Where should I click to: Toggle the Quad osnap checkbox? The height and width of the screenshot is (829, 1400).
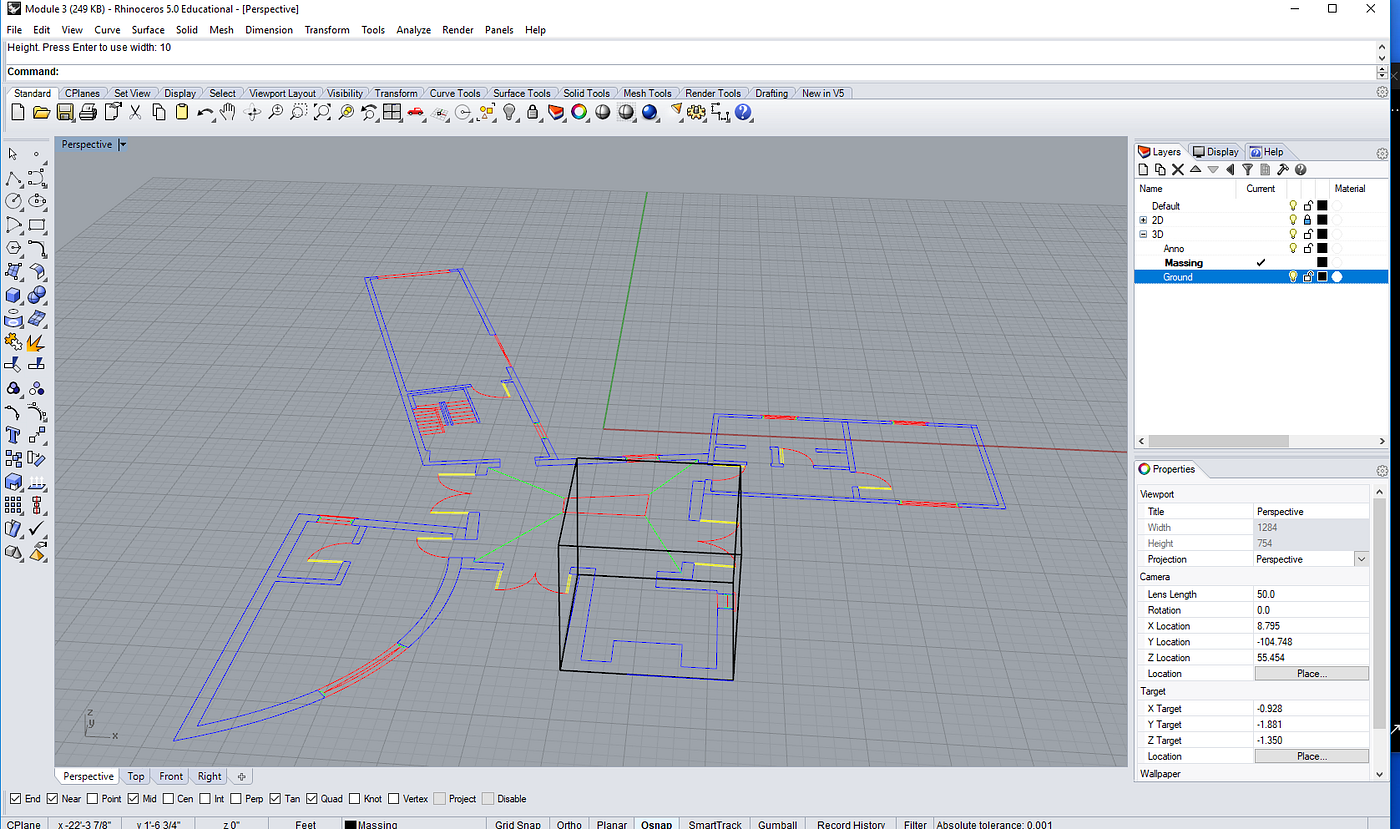312,799
